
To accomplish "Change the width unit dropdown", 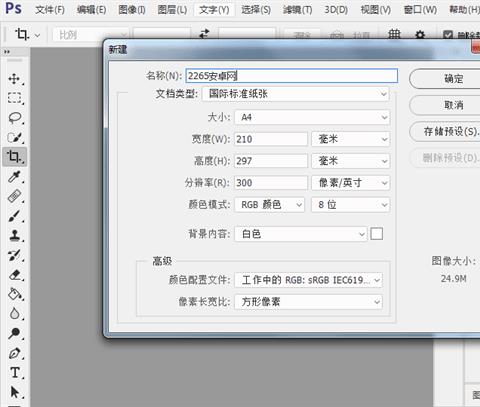I will 350,139.
